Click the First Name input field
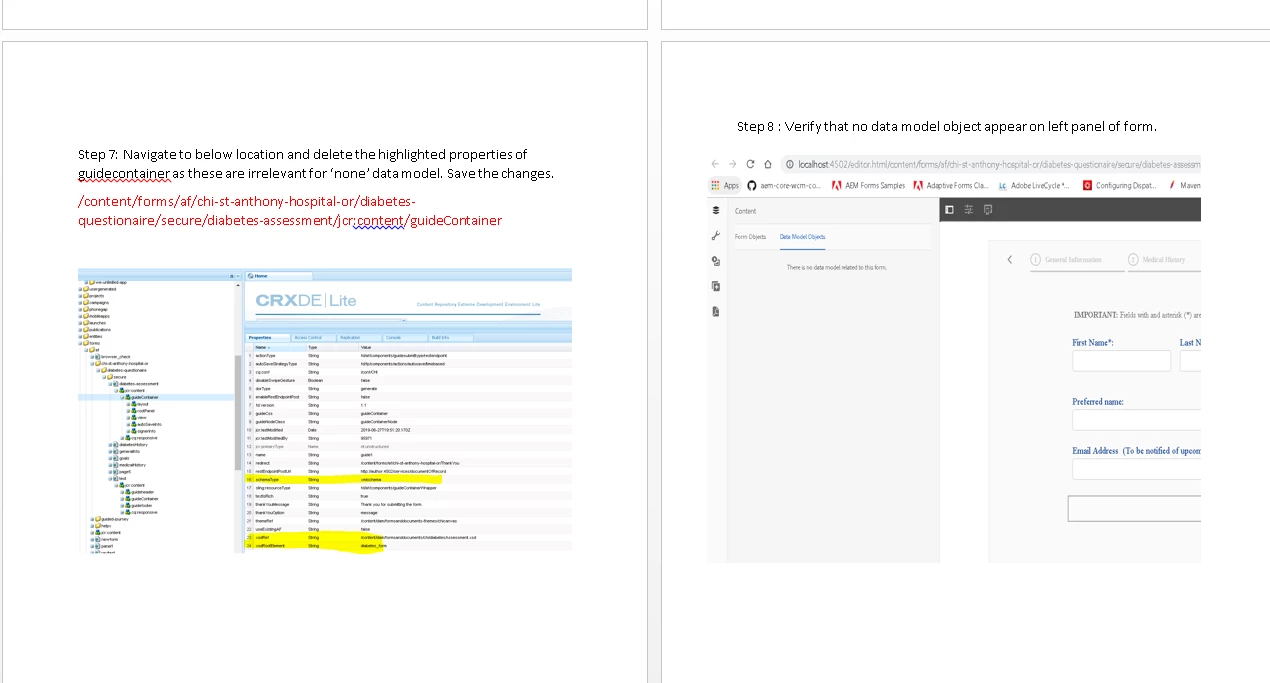 click(1121, 361)
